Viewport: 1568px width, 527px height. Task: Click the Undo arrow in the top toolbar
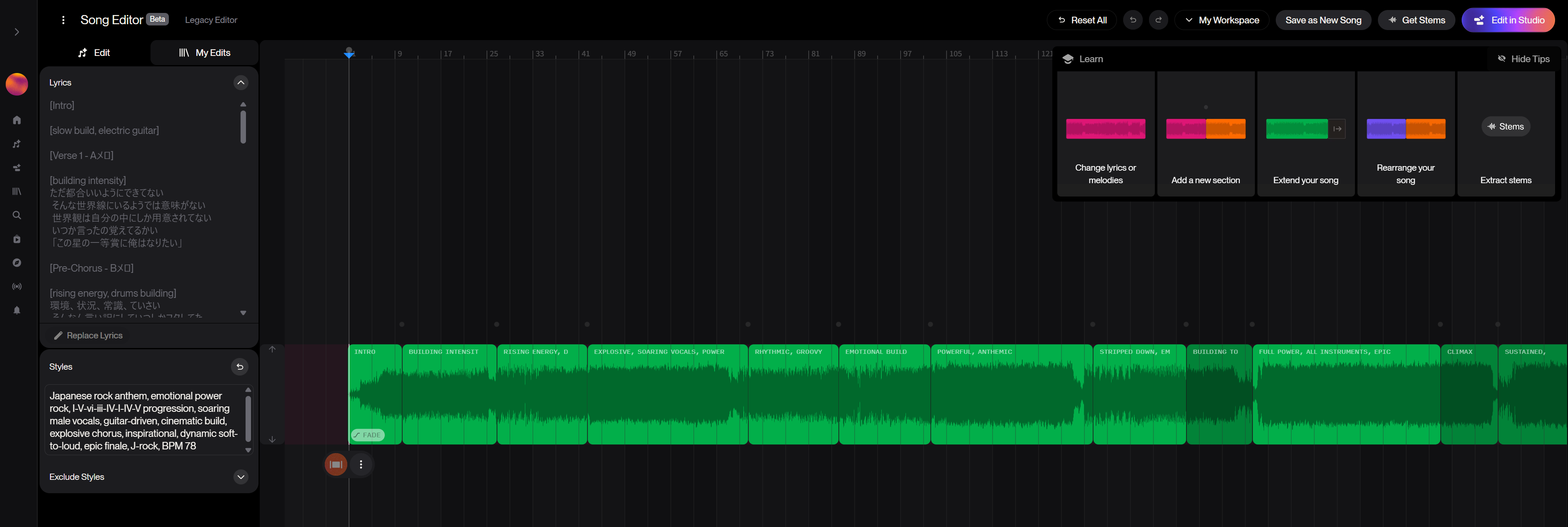point(1133,20)
